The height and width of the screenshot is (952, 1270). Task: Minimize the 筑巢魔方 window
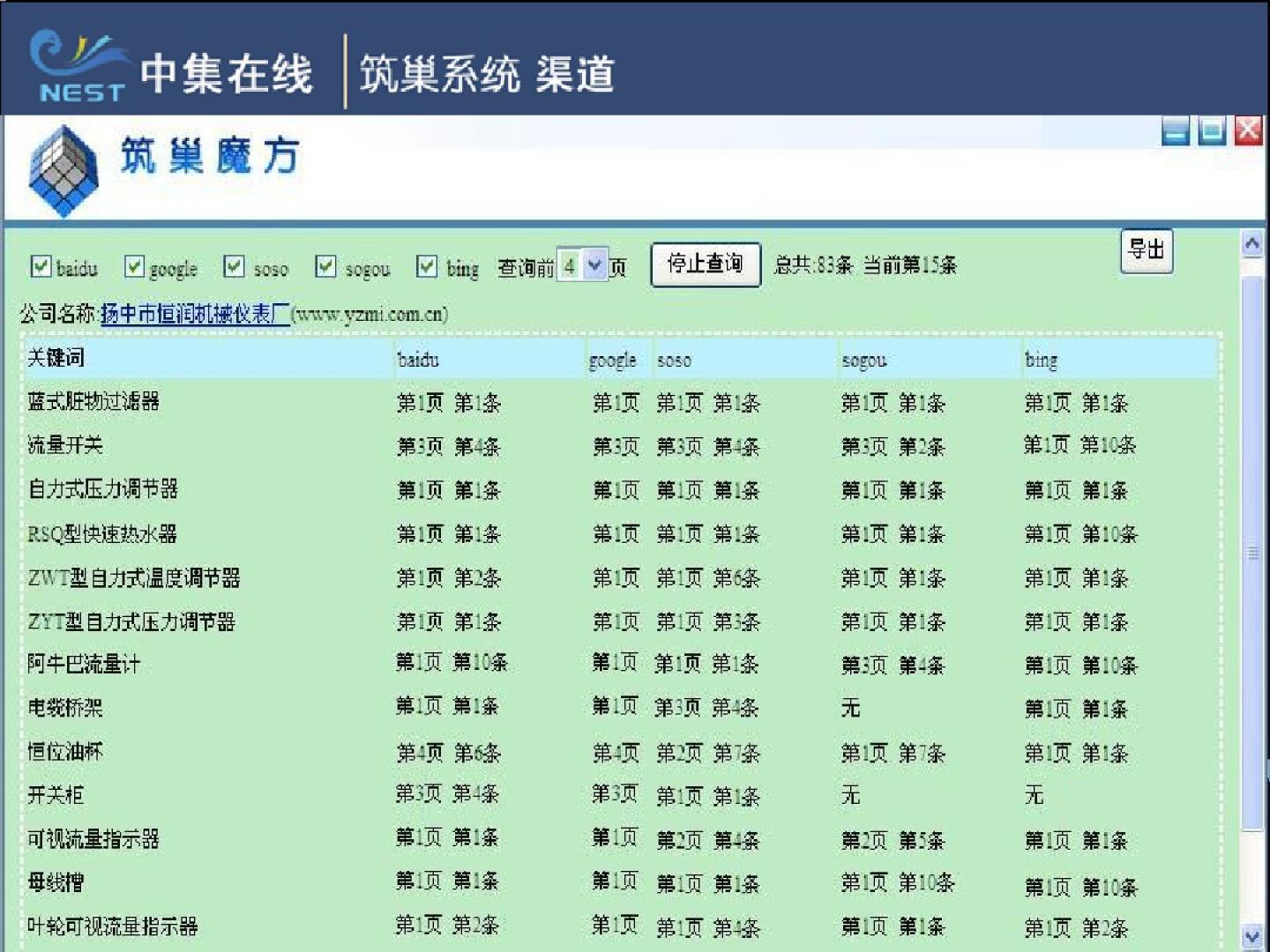1176,131
